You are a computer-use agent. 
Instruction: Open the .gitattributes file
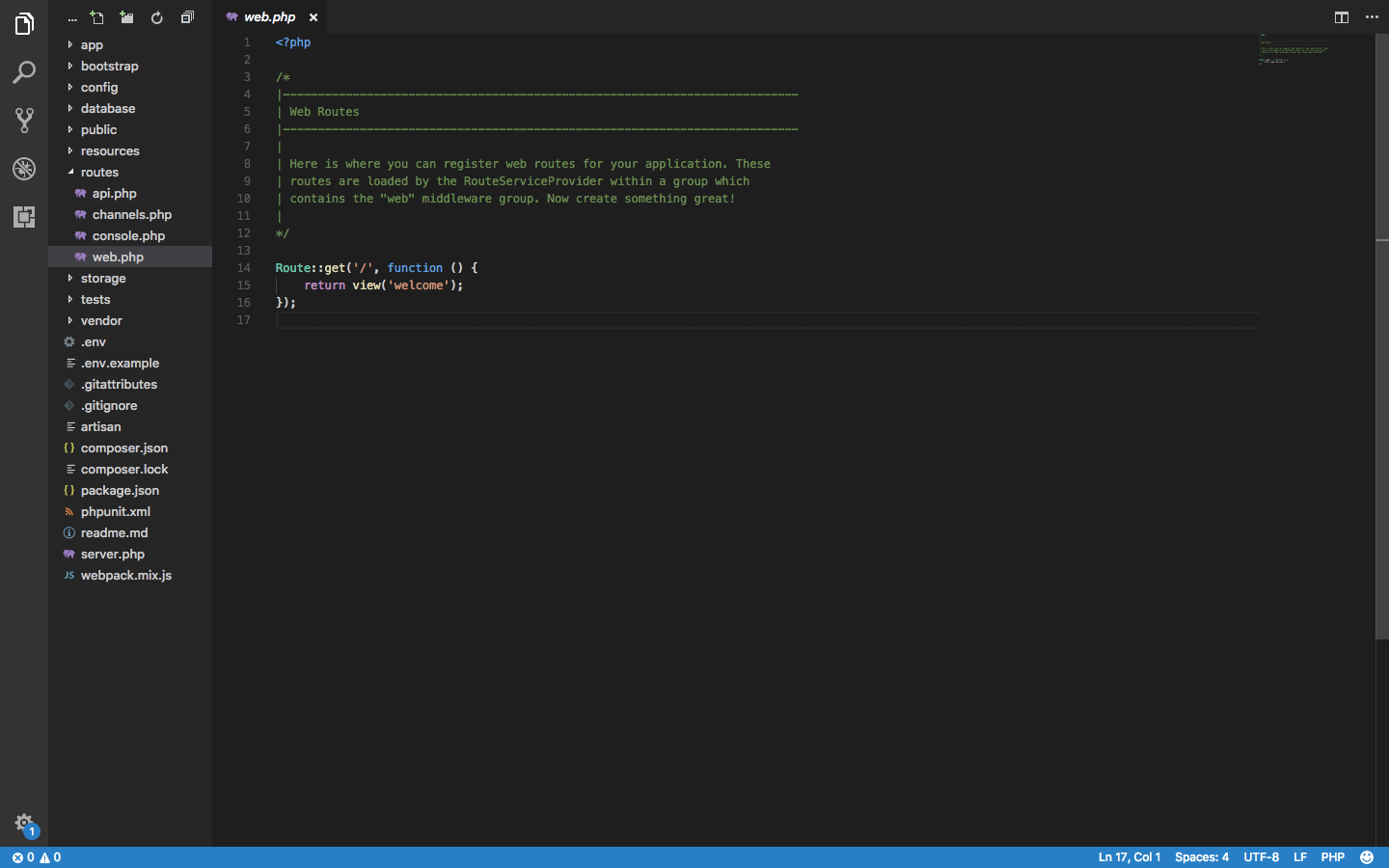[x=130, y=384]
